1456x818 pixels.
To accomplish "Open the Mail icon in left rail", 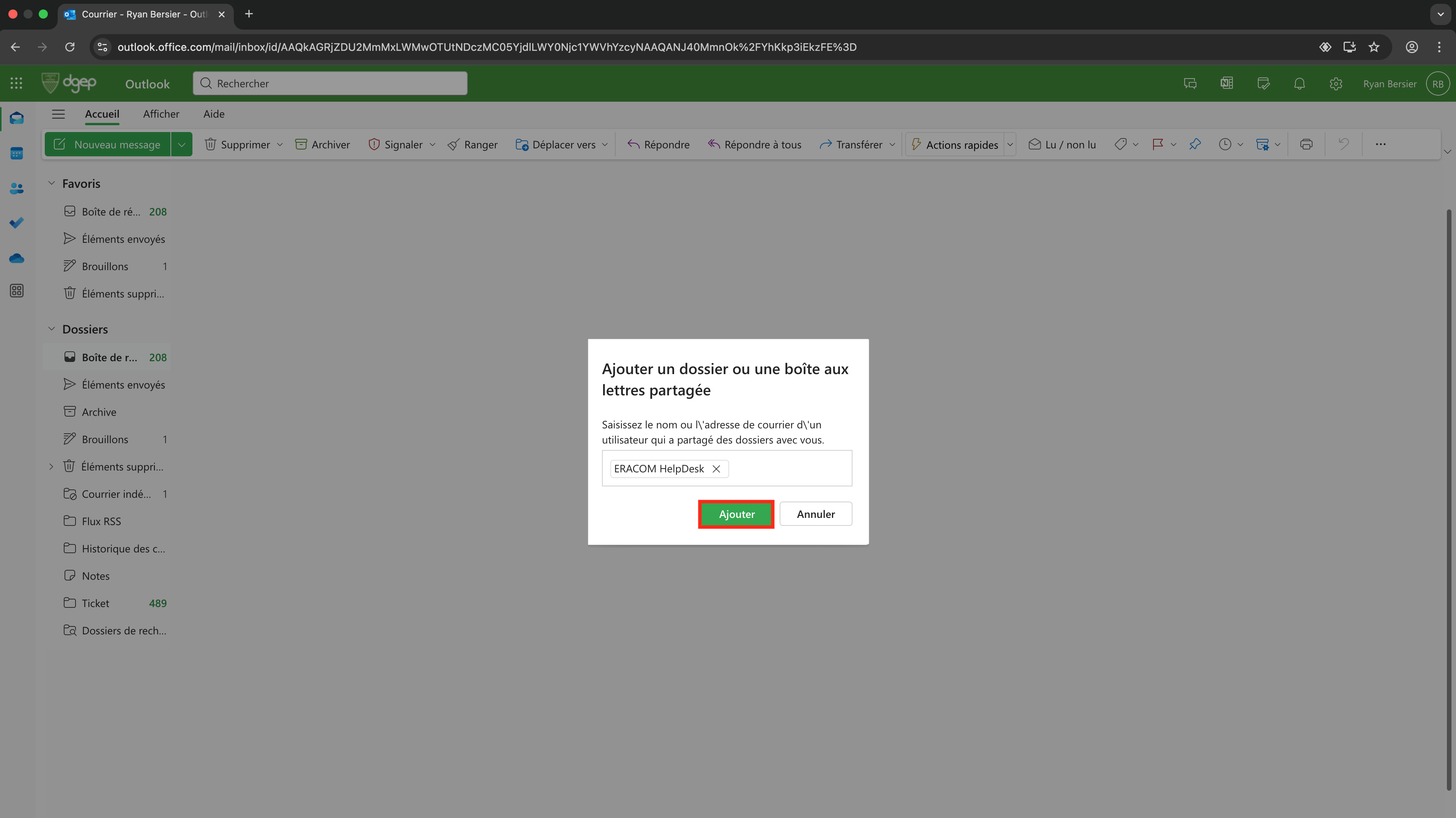I will [16, 118].
